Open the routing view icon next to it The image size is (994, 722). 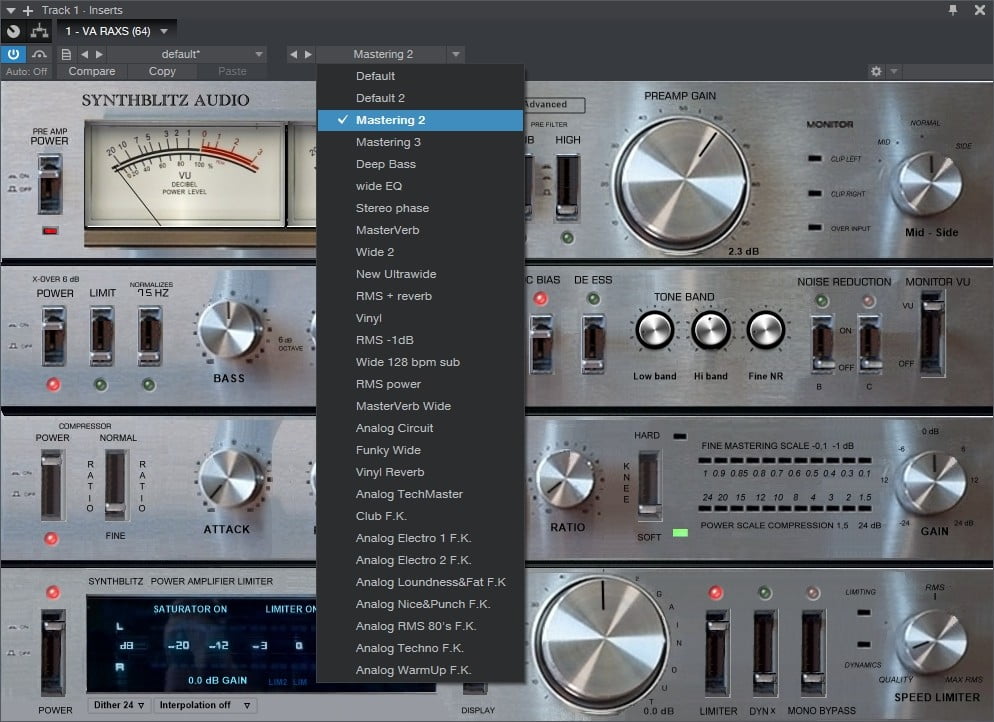pyautogui.click(x=38, y=31)
